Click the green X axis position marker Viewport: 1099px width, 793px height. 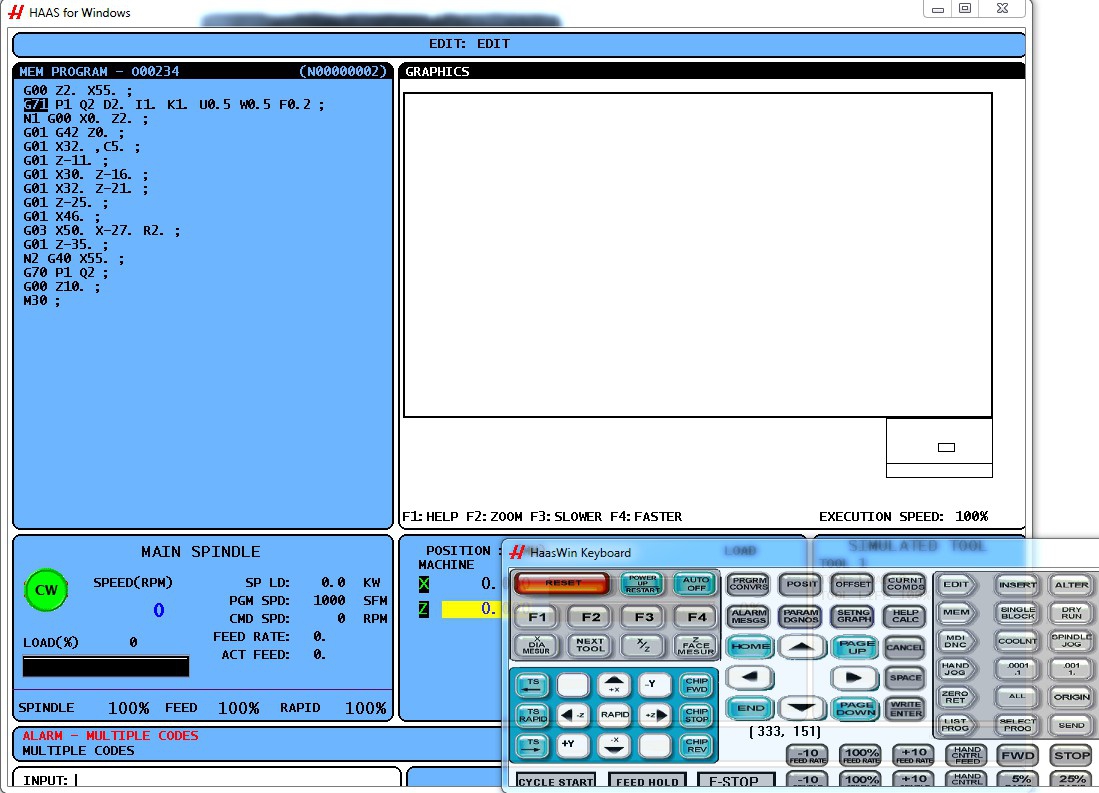click(423, 583)
